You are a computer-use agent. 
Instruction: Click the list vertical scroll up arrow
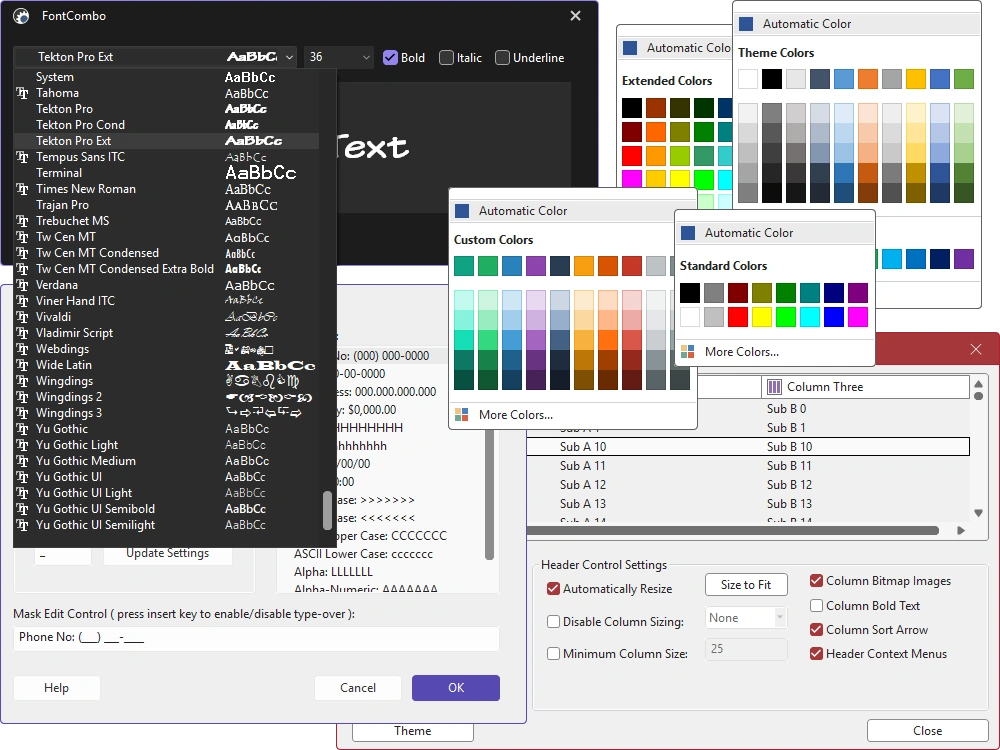979,384
